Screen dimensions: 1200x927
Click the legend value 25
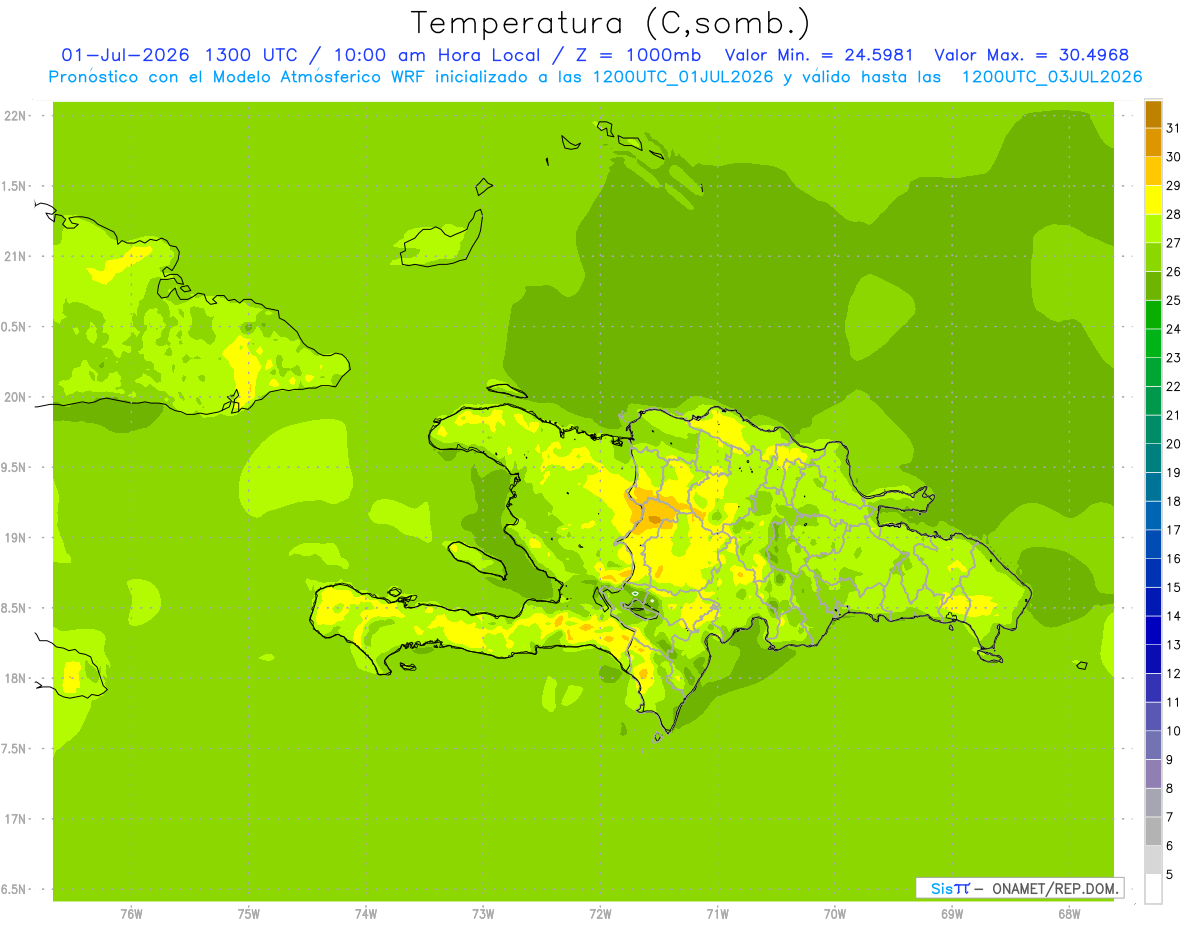point(1174,300)
